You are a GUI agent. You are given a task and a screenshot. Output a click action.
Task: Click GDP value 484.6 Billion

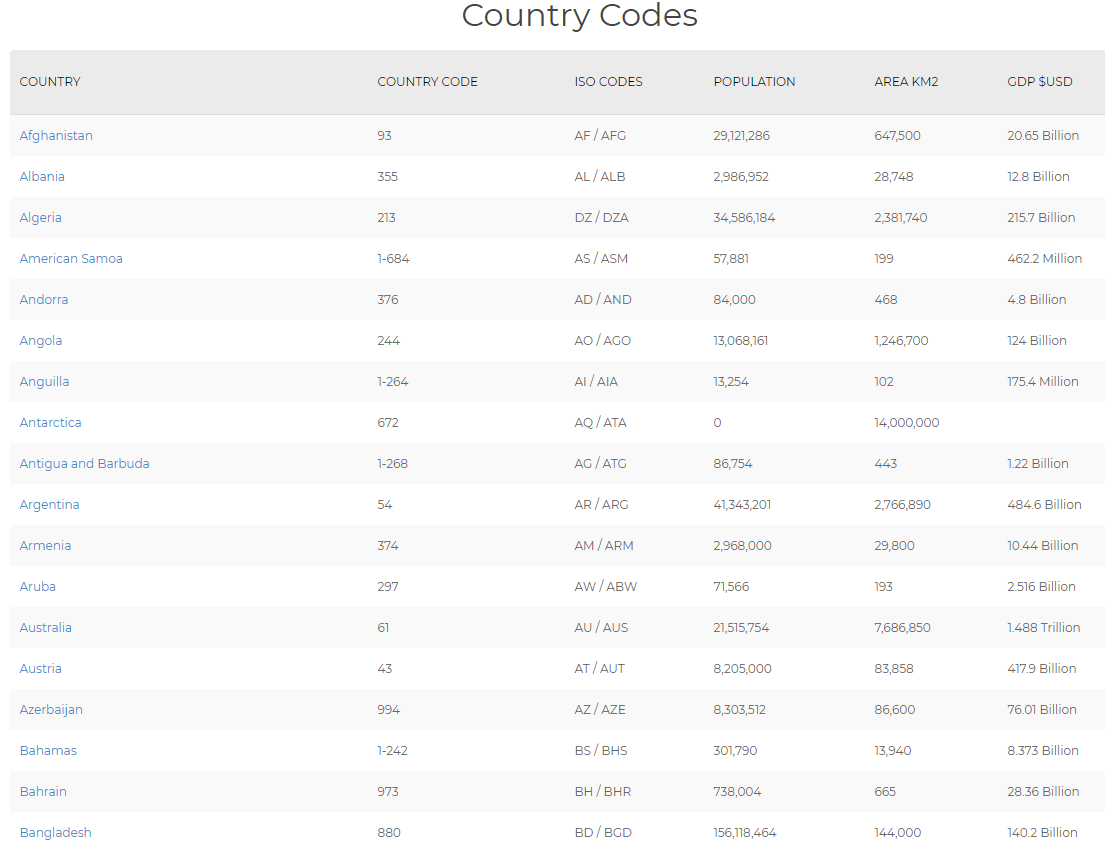(x=1044, y=504)
